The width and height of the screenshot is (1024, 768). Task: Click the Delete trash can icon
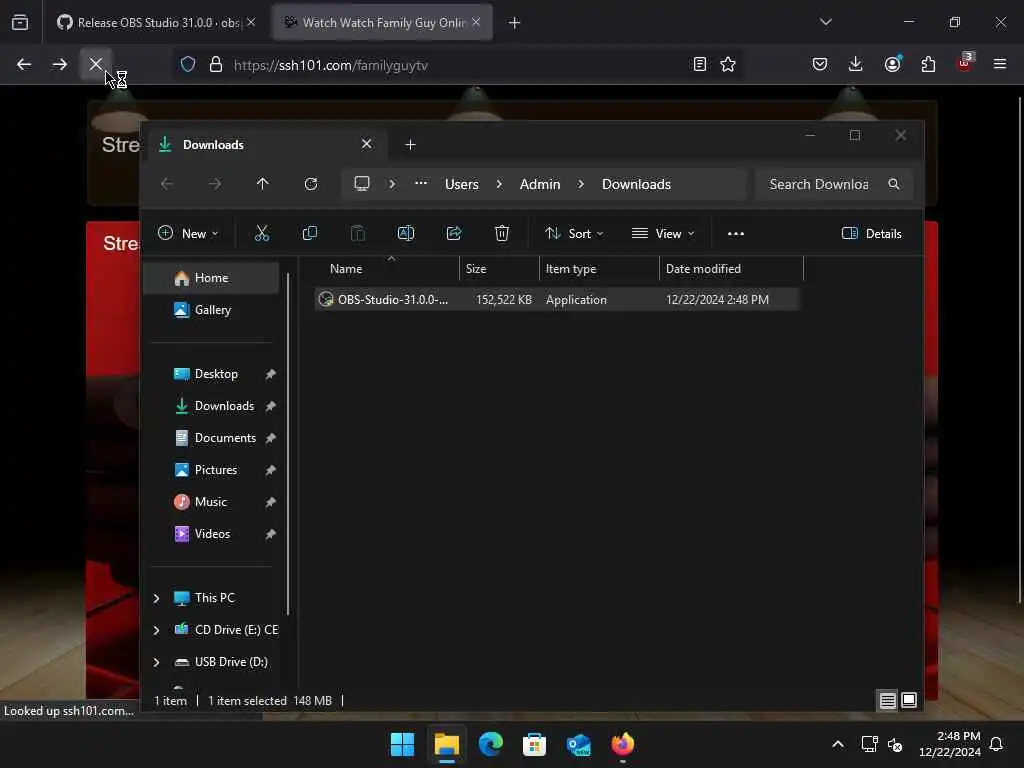tap(502, 233)
